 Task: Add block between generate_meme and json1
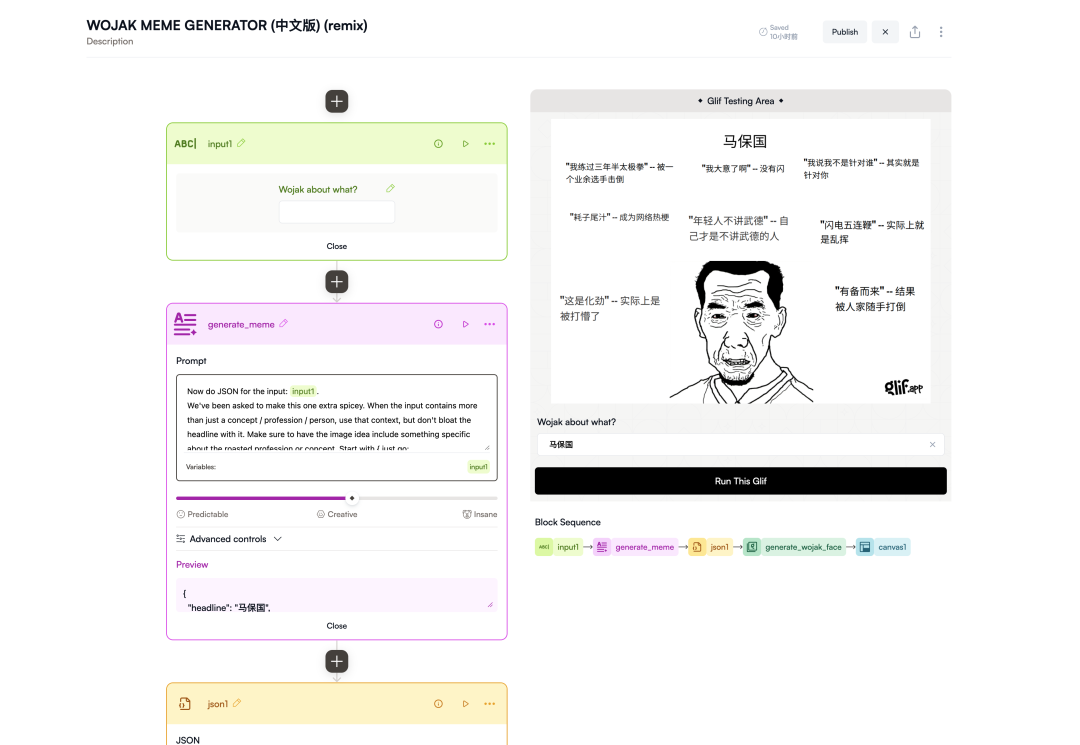coord(336,662)
